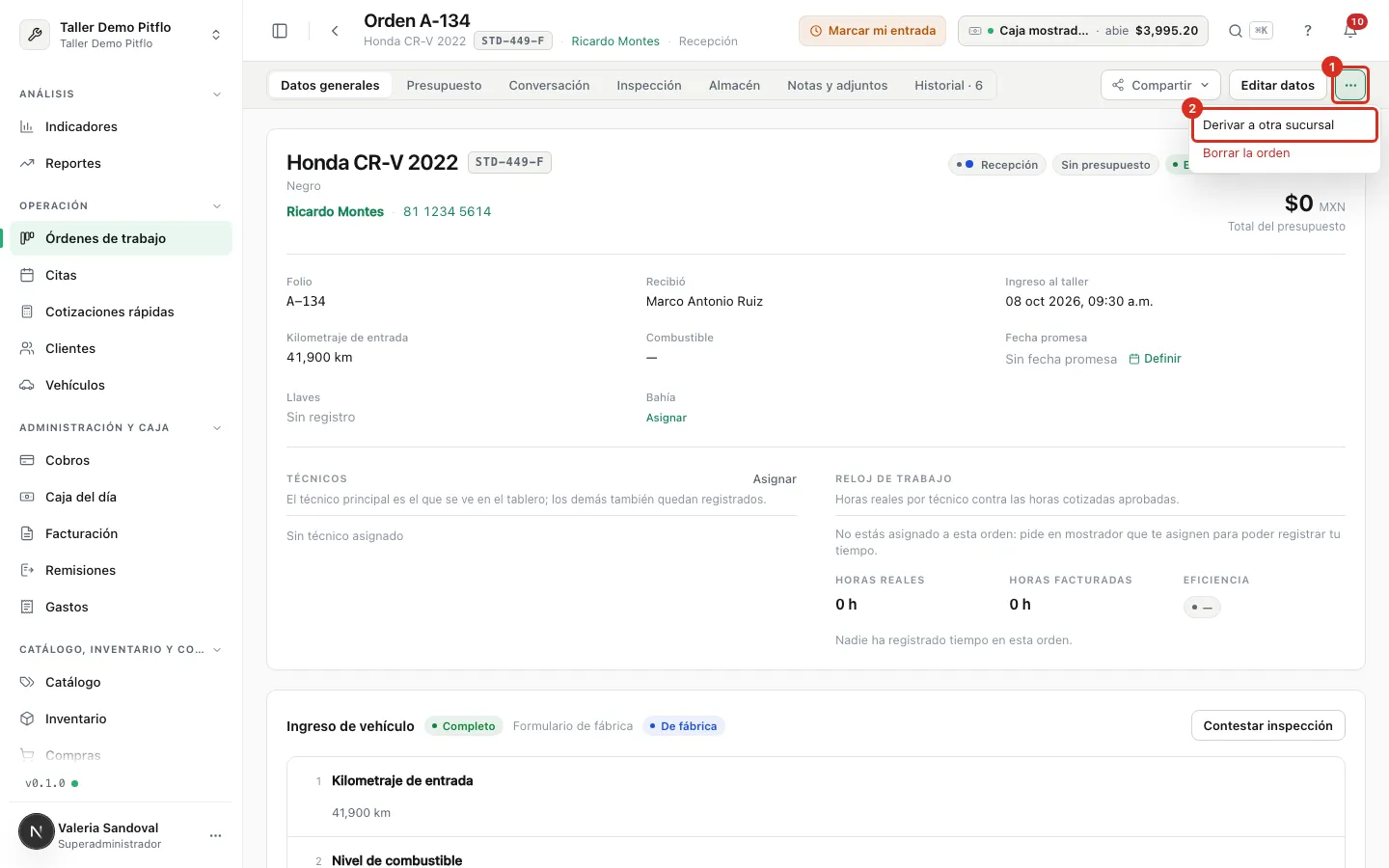Select Derivar a otra sucursal
This screenshot has width=1389, height=868.
click(1284, 125)
